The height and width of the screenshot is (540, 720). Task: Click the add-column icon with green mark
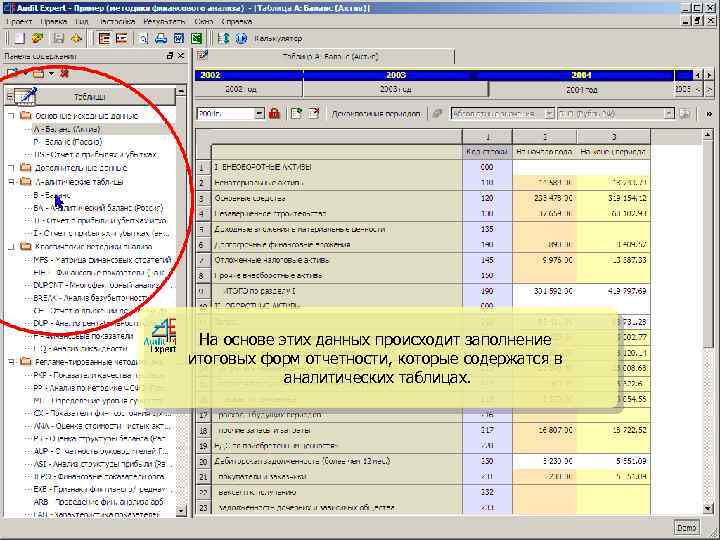297,113
